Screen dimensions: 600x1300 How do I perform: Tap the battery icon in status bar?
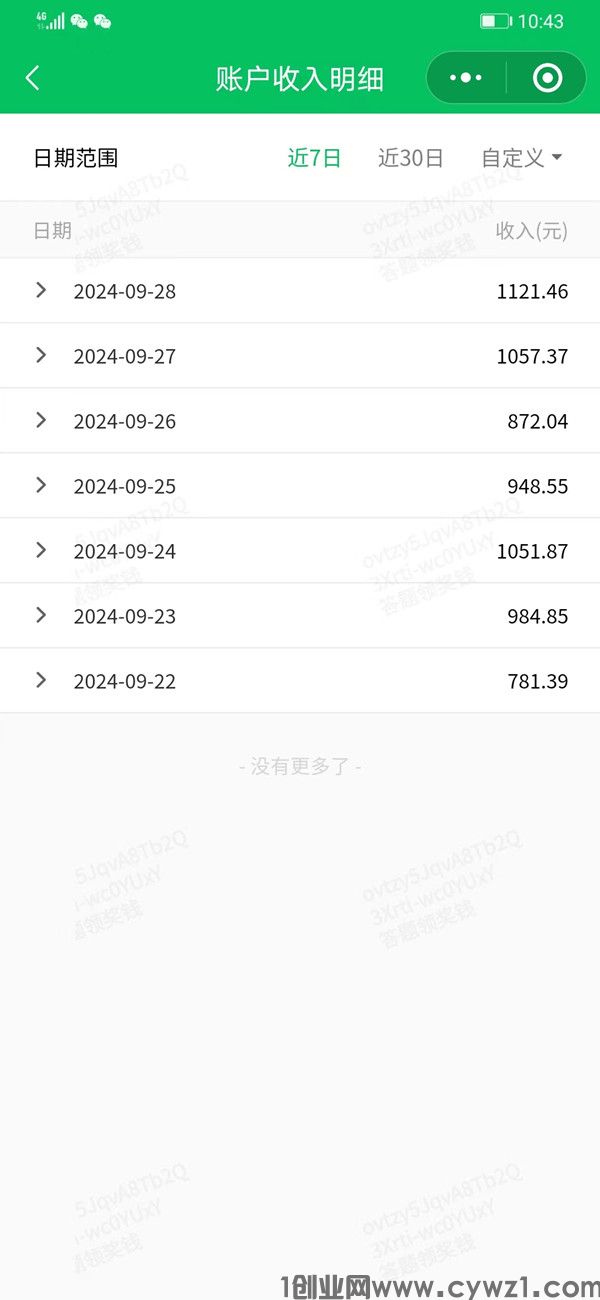click(496, 21)
